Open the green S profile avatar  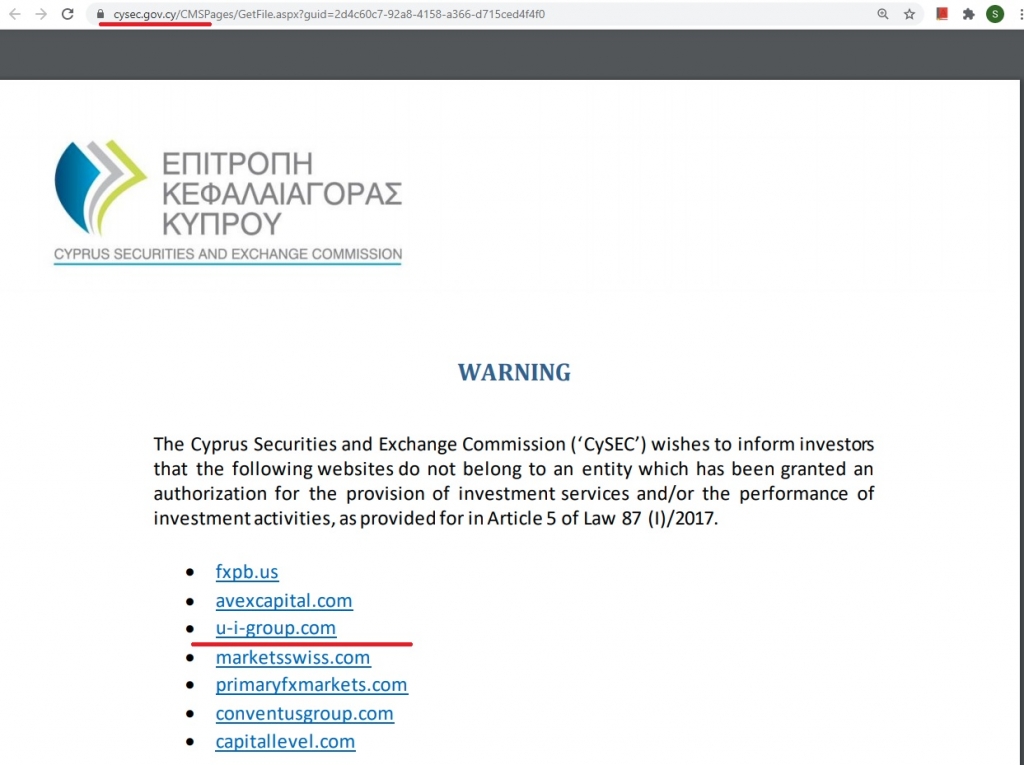point(995,14)
